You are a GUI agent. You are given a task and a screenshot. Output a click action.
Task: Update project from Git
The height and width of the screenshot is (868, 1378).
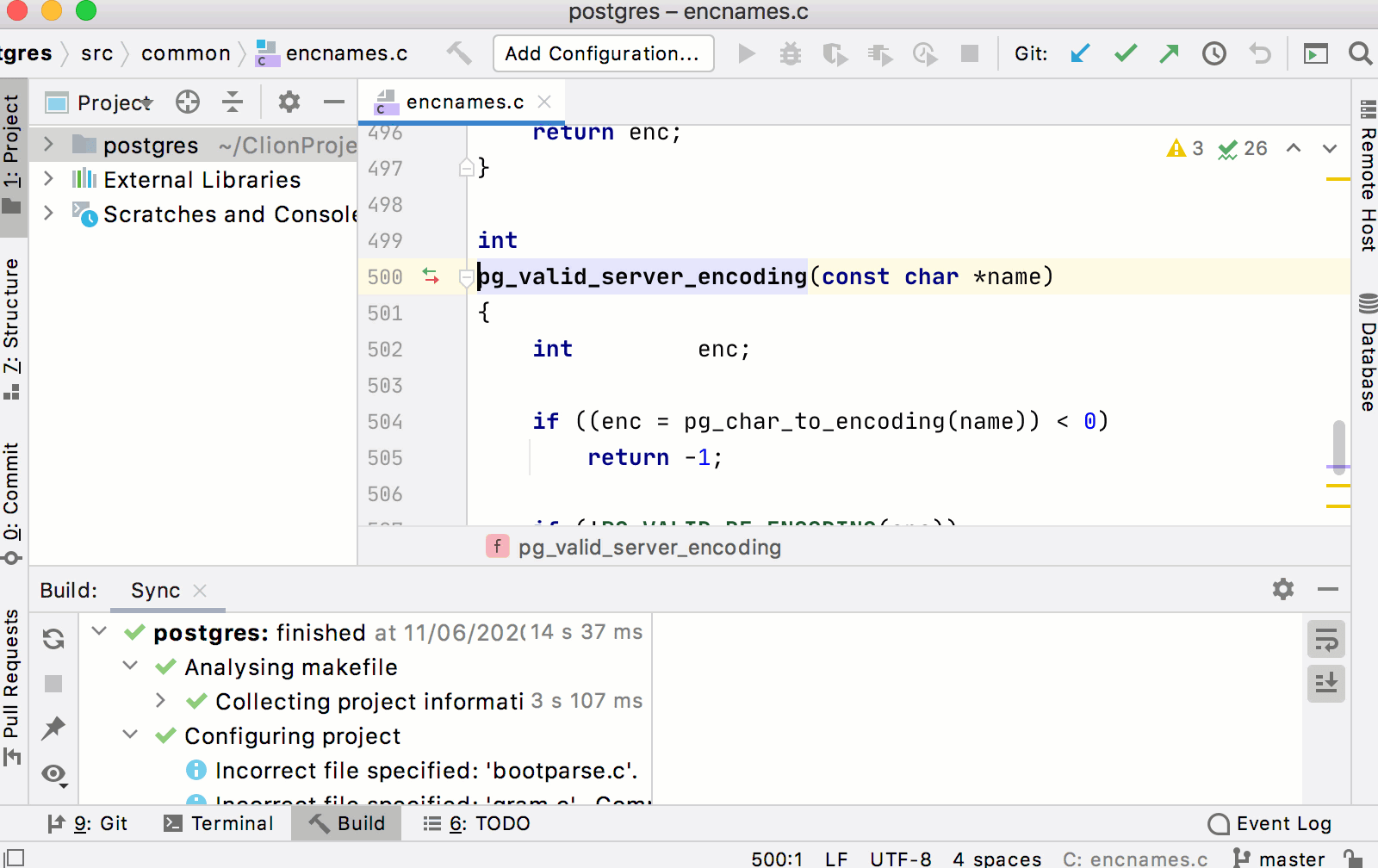(1080, 53)
